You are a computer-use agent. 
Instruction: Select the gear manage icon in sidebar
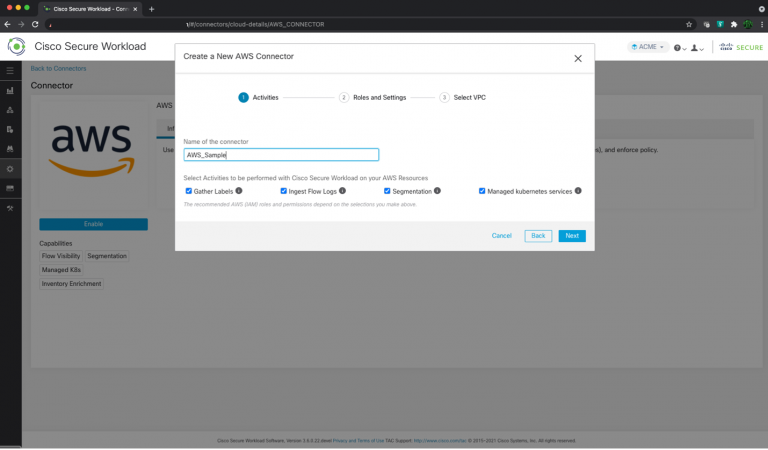tap(10, 168)
